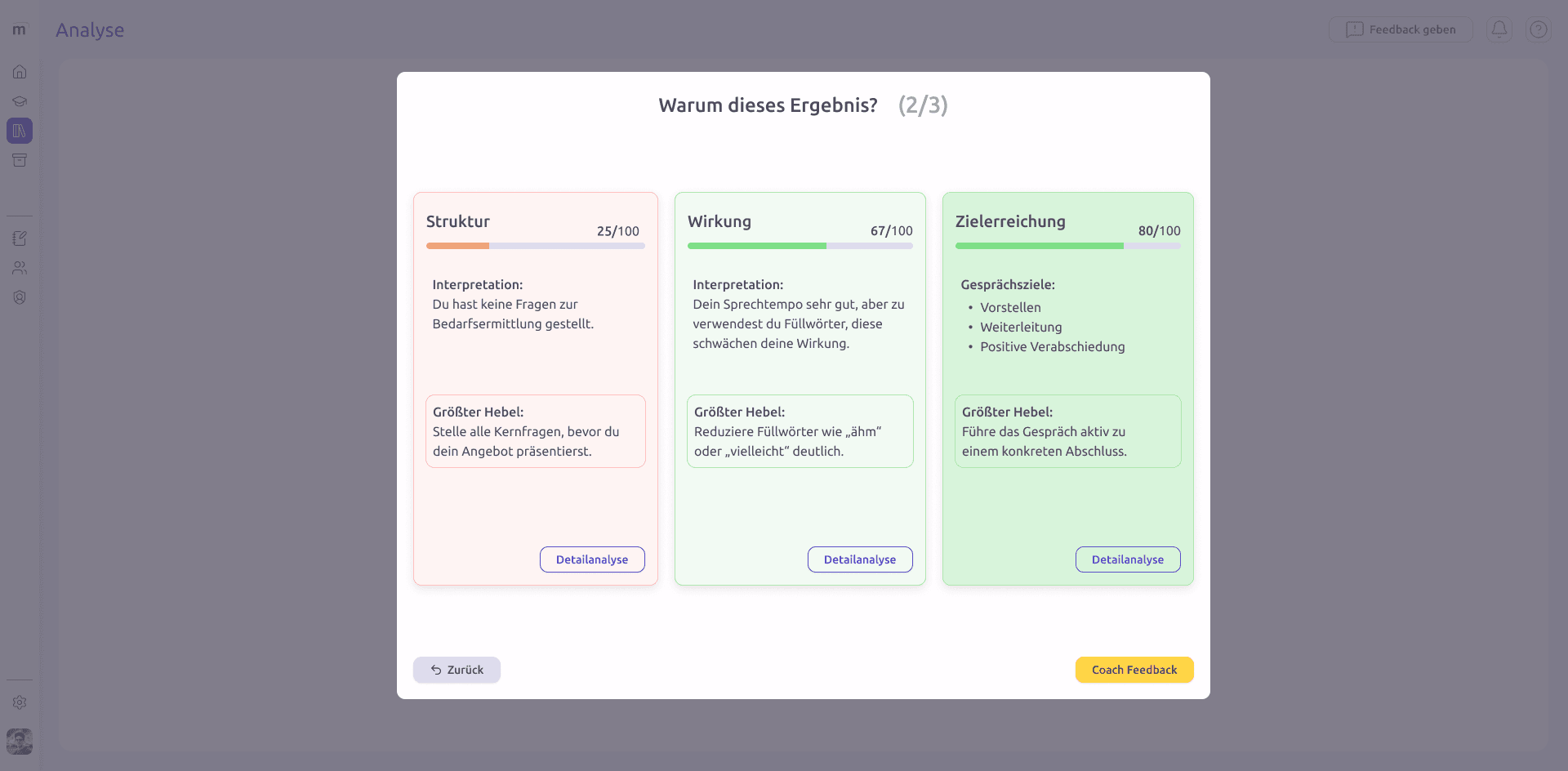Open the help question mark icon
This screenshot has height=771, width=1568.
(x=1539, y=29)
